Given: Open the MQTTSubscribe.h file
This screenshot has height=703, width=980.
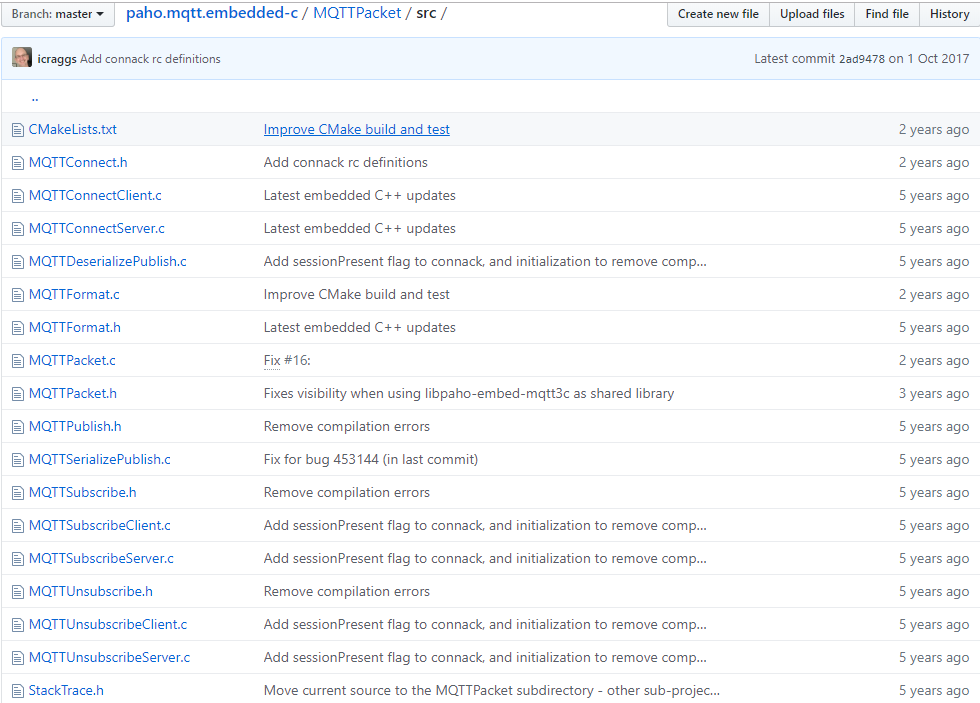Looking at the screenshot, I should (x=82, y=492).
